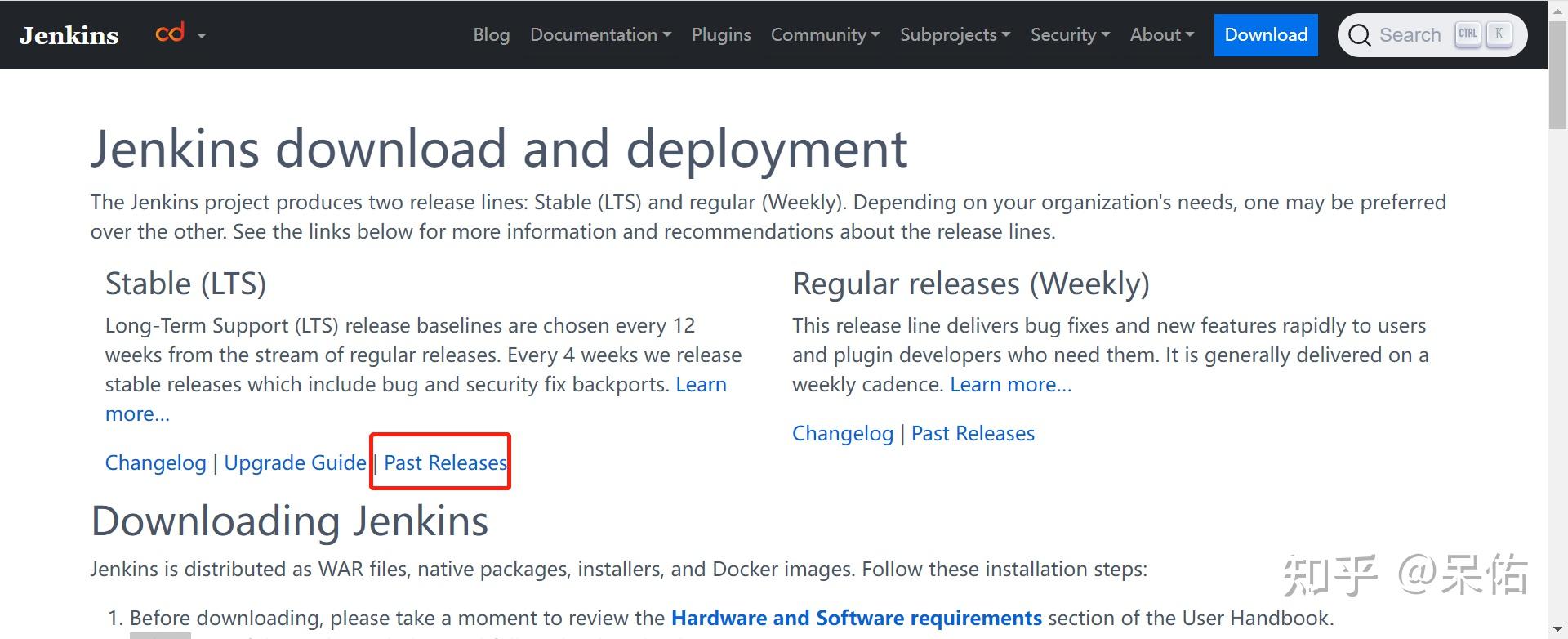The image size is (1568, 639).
Task: Click the CD Foundation logo icon
Action: (x=170, y=34)
